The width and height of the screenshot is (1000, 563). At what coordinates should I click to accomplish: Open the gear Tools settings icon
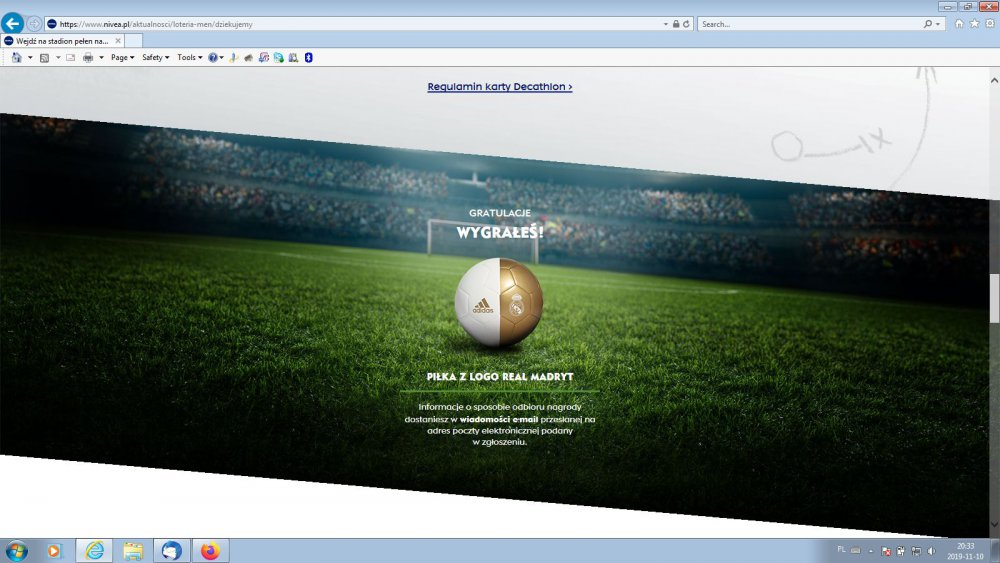(988, 23)
